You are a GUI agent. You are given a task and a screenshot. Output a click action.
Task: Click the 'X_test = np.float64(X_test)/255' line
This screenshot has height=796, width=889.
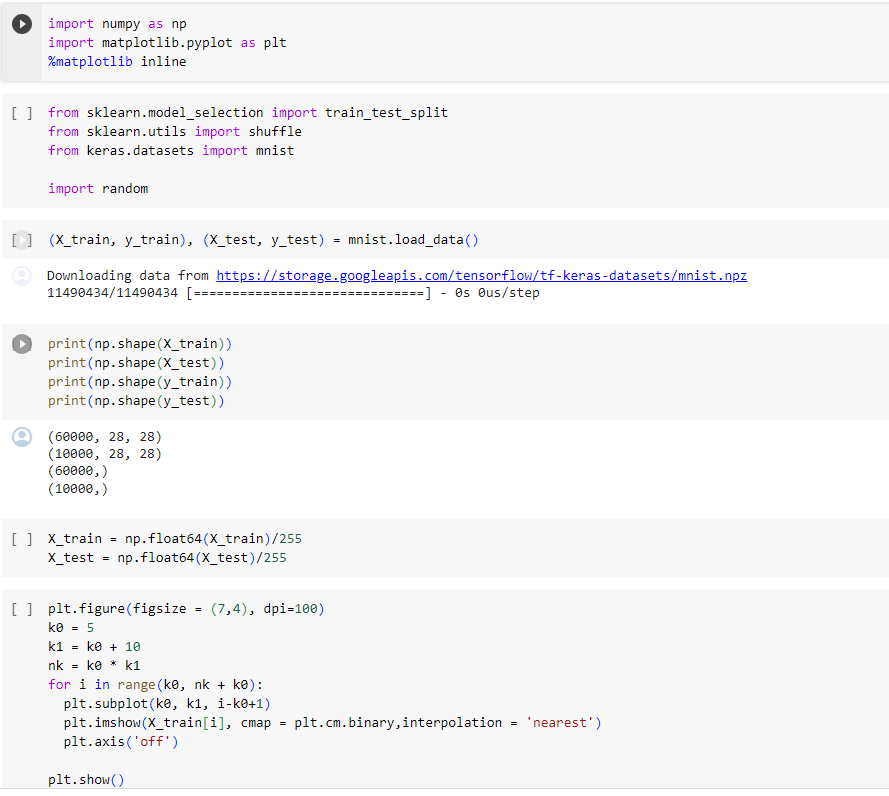pyautogui.click(x=167, y=557)
